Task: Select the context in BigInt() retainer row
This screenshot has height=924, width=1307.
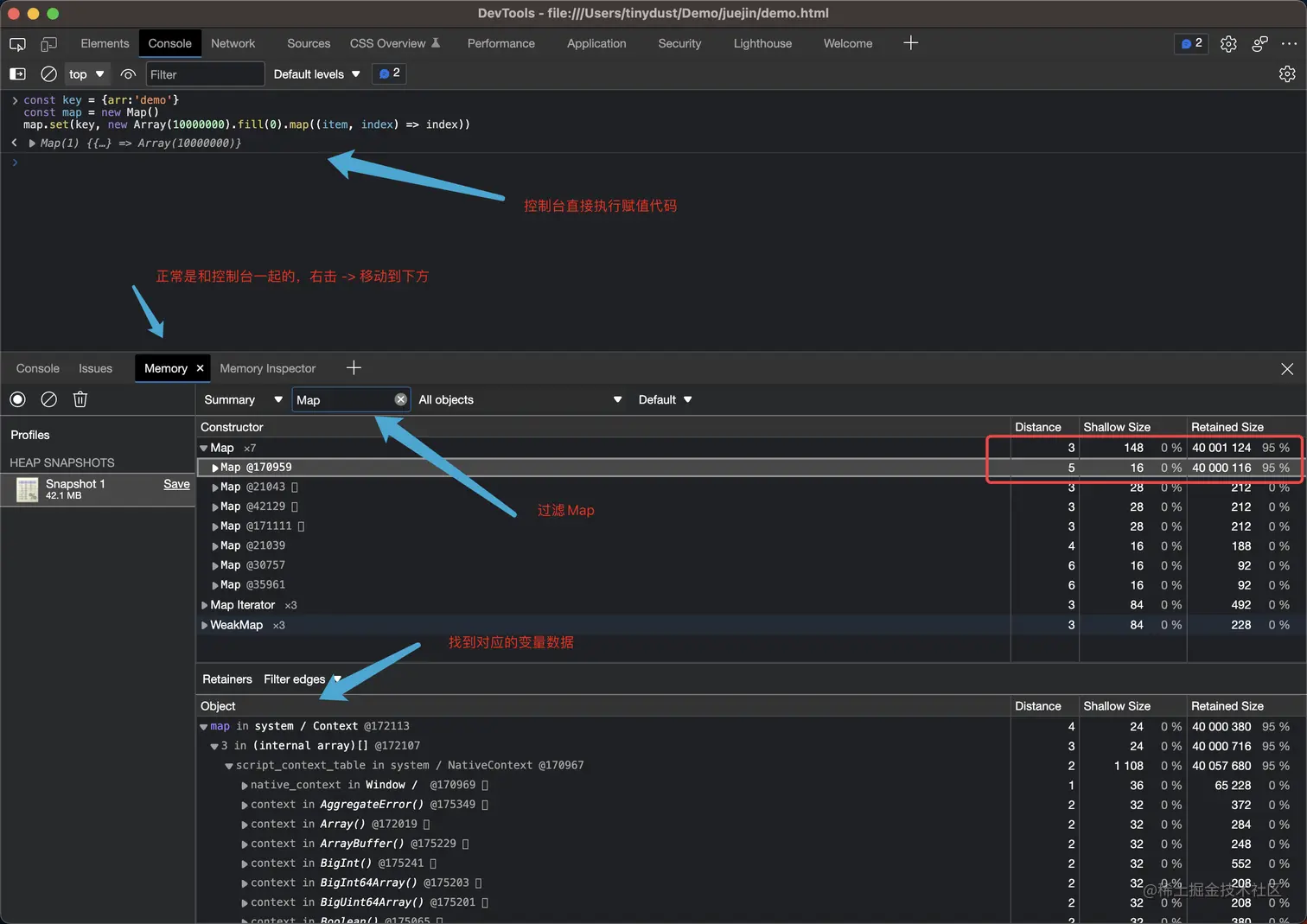Action: 750,863
